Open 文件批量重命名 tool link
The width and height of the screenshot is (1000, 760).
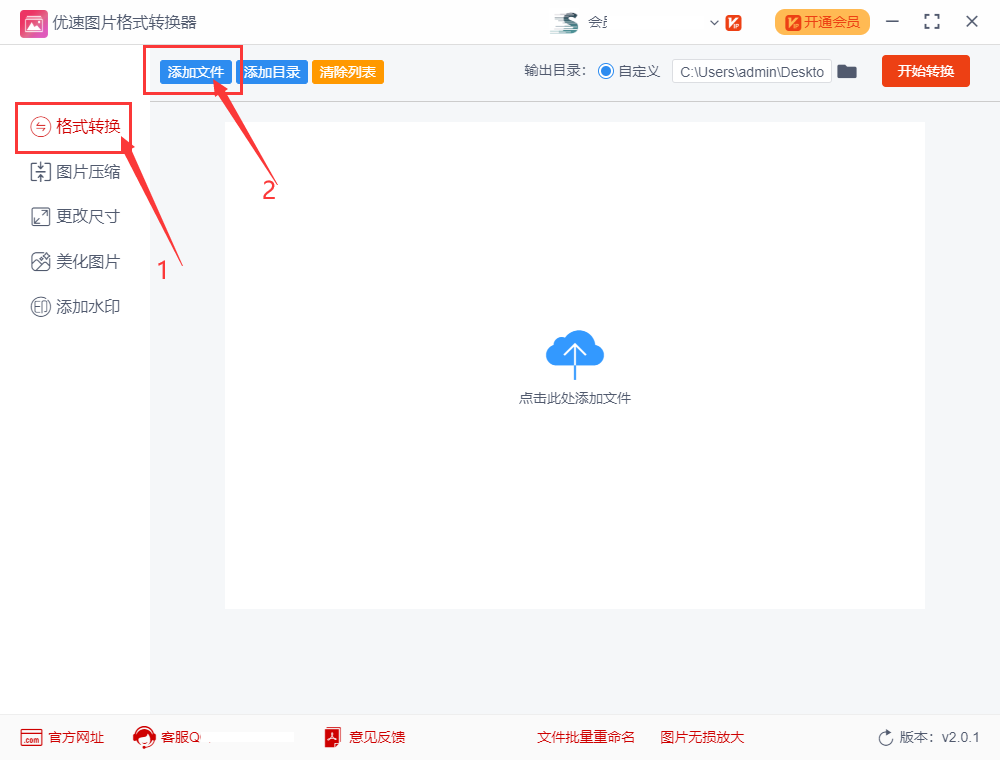coord(586,737)
